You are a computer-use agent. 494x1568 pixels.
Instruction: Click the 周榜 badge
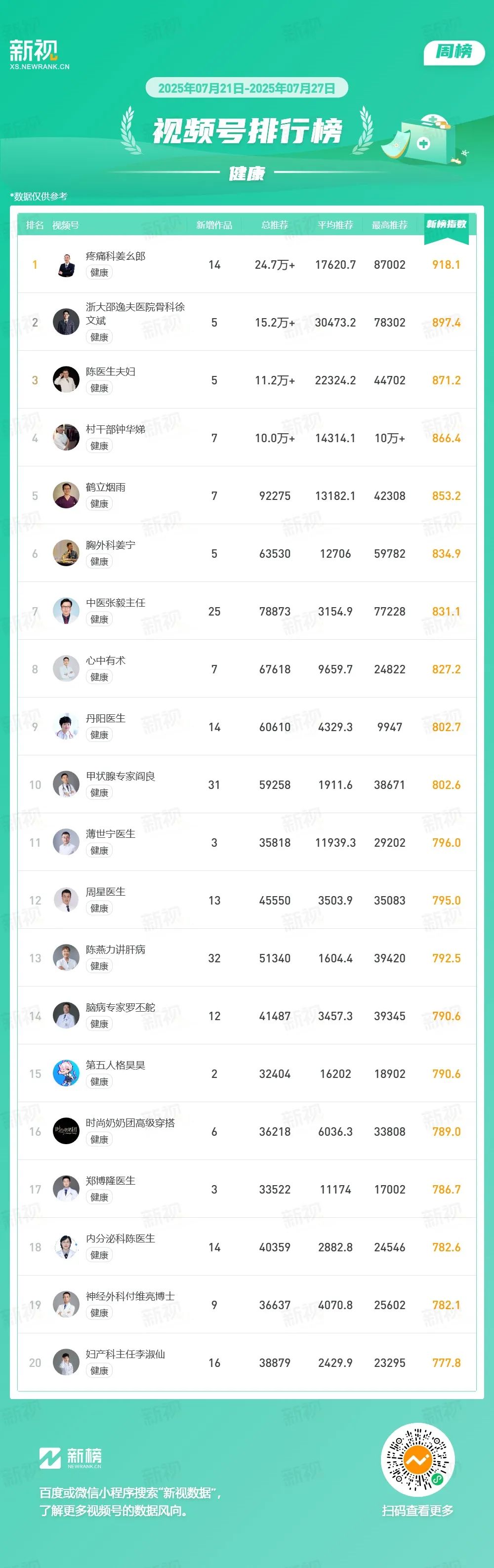click(454, 52)
